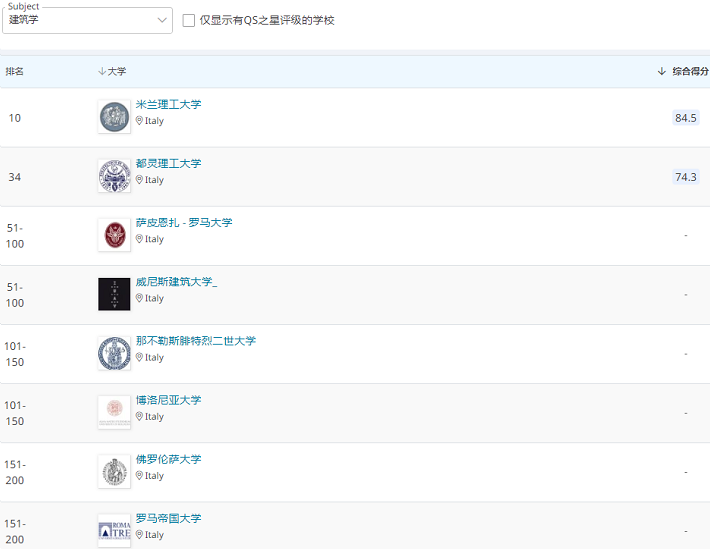The width and height of the screenshot is (710, 549).
Task: Open the 那不勒斯腓特烈二世大学 link
Action: pyautogui.click(x=196, y=341)
